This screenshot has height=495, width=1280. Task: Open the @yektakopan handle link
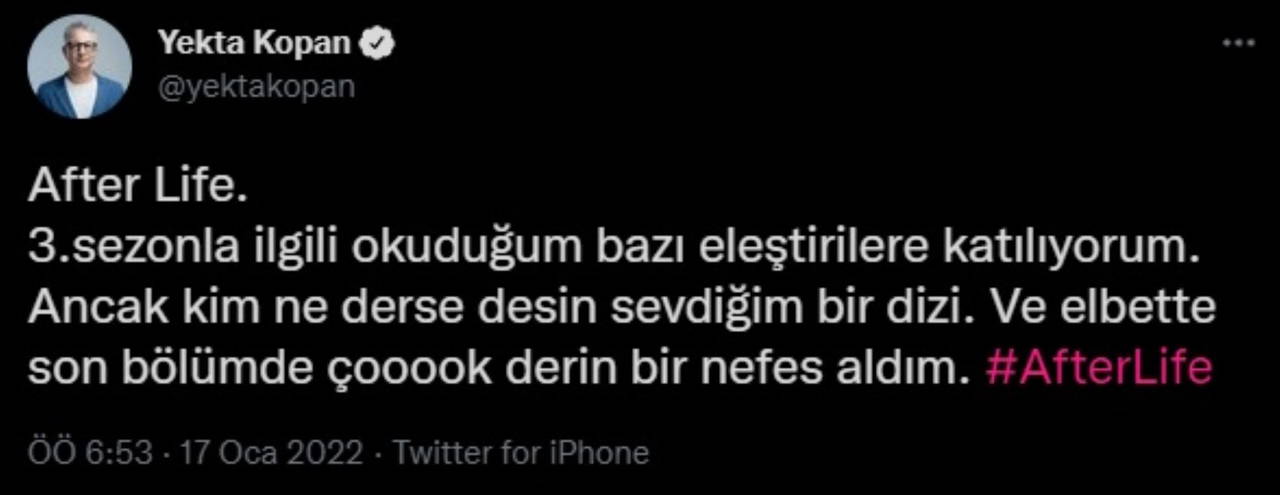coord(256,86)
